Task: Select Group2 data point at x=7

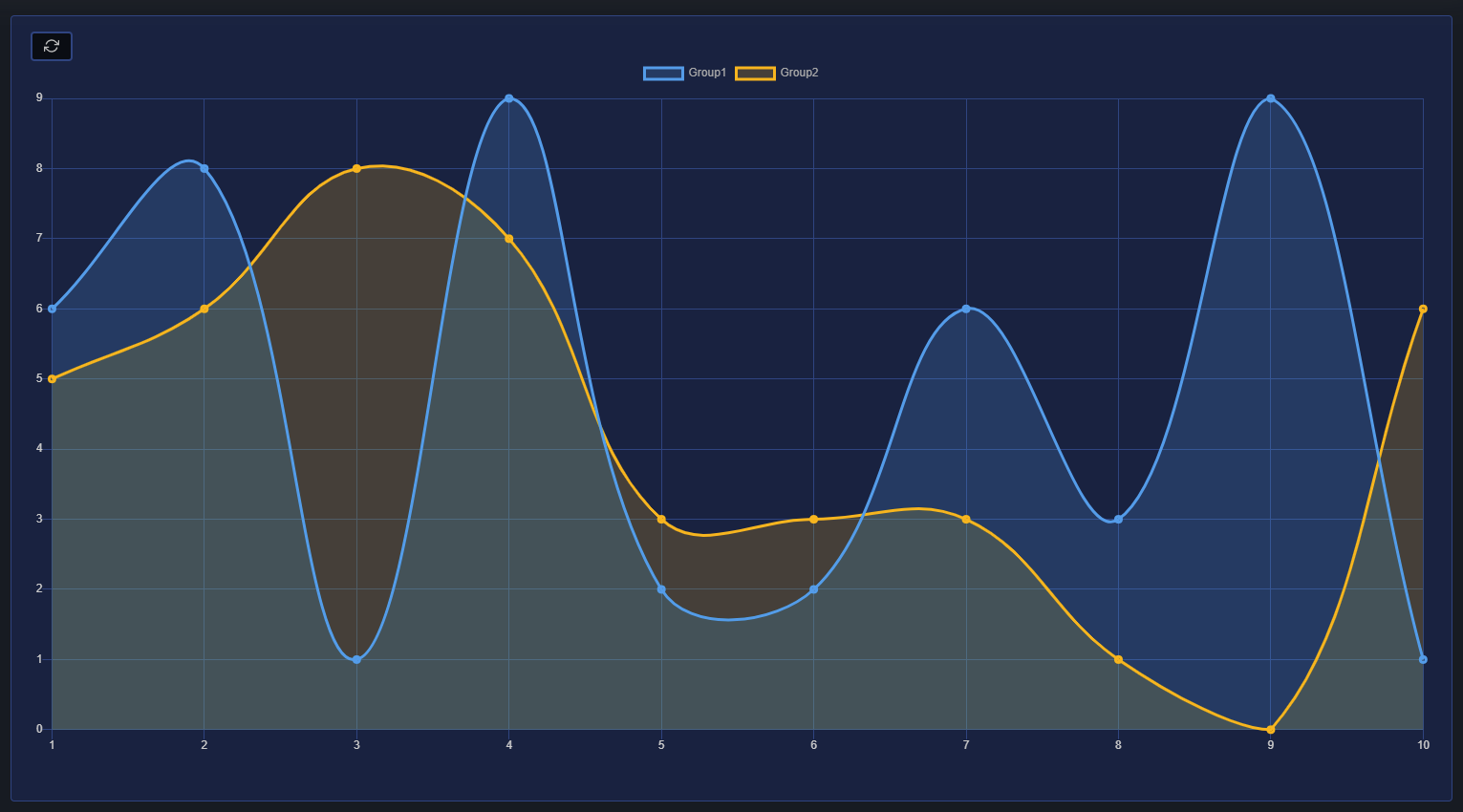Action: [966, 519]
